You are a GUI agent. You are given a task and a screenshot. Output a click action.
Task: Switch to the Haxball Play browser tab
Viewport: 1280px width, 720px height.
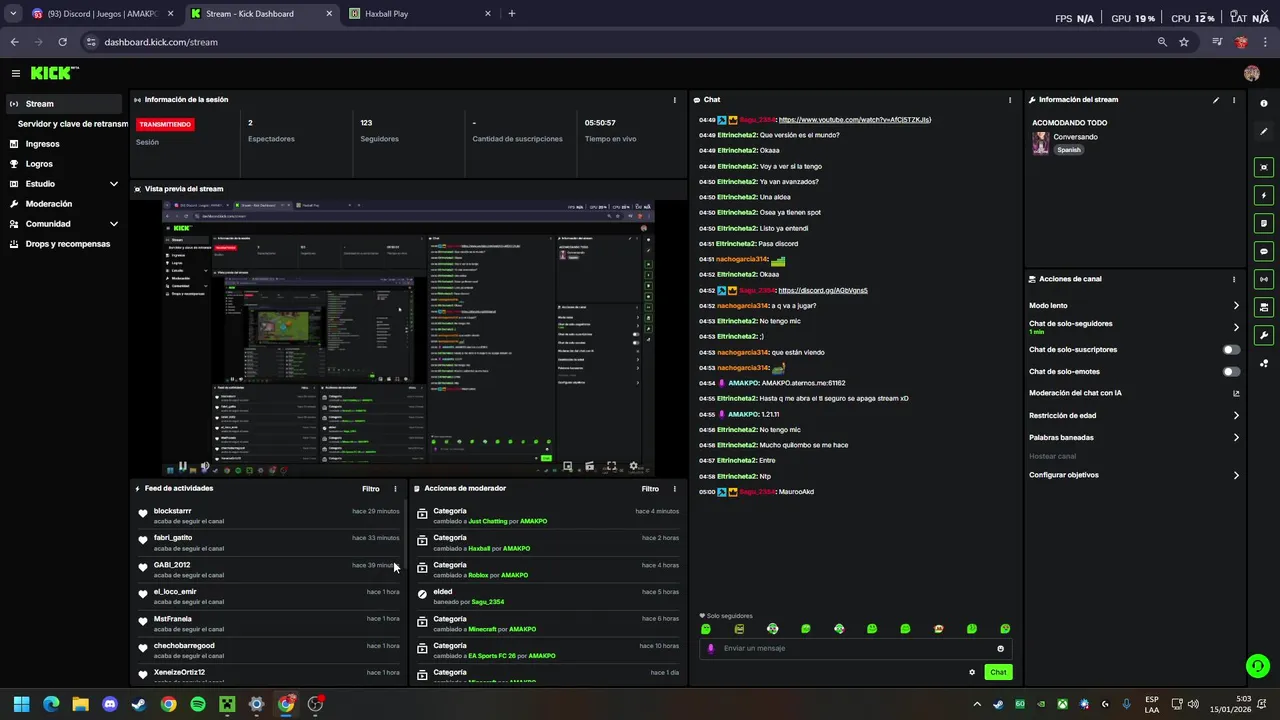coord(420,14)
